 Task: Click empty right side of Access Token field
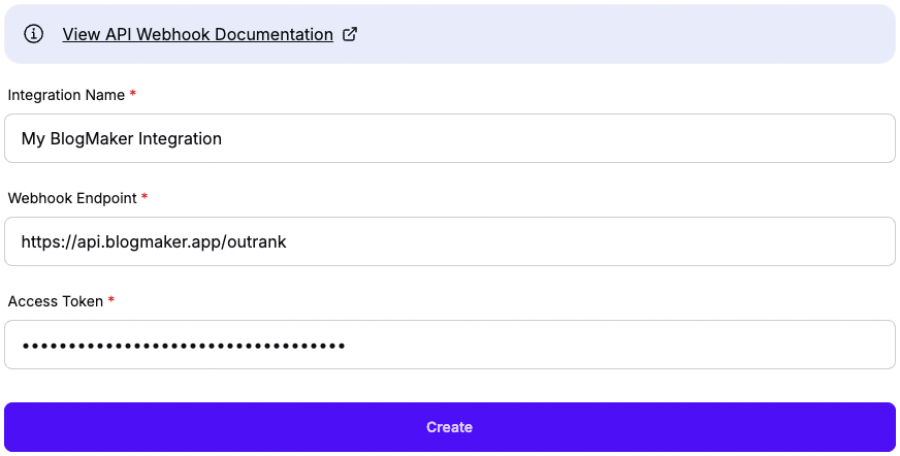[700, 345]
